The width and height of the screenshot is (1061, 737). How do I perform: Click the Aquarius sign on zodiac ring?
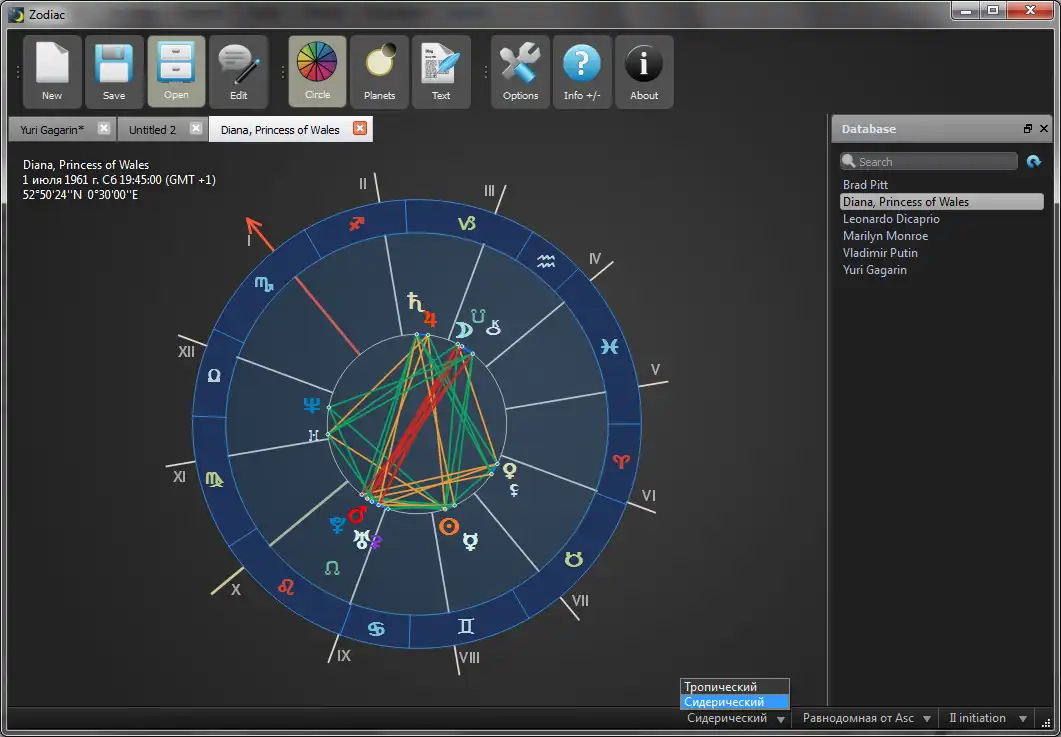pyautogui.click(x=546, y=261)
